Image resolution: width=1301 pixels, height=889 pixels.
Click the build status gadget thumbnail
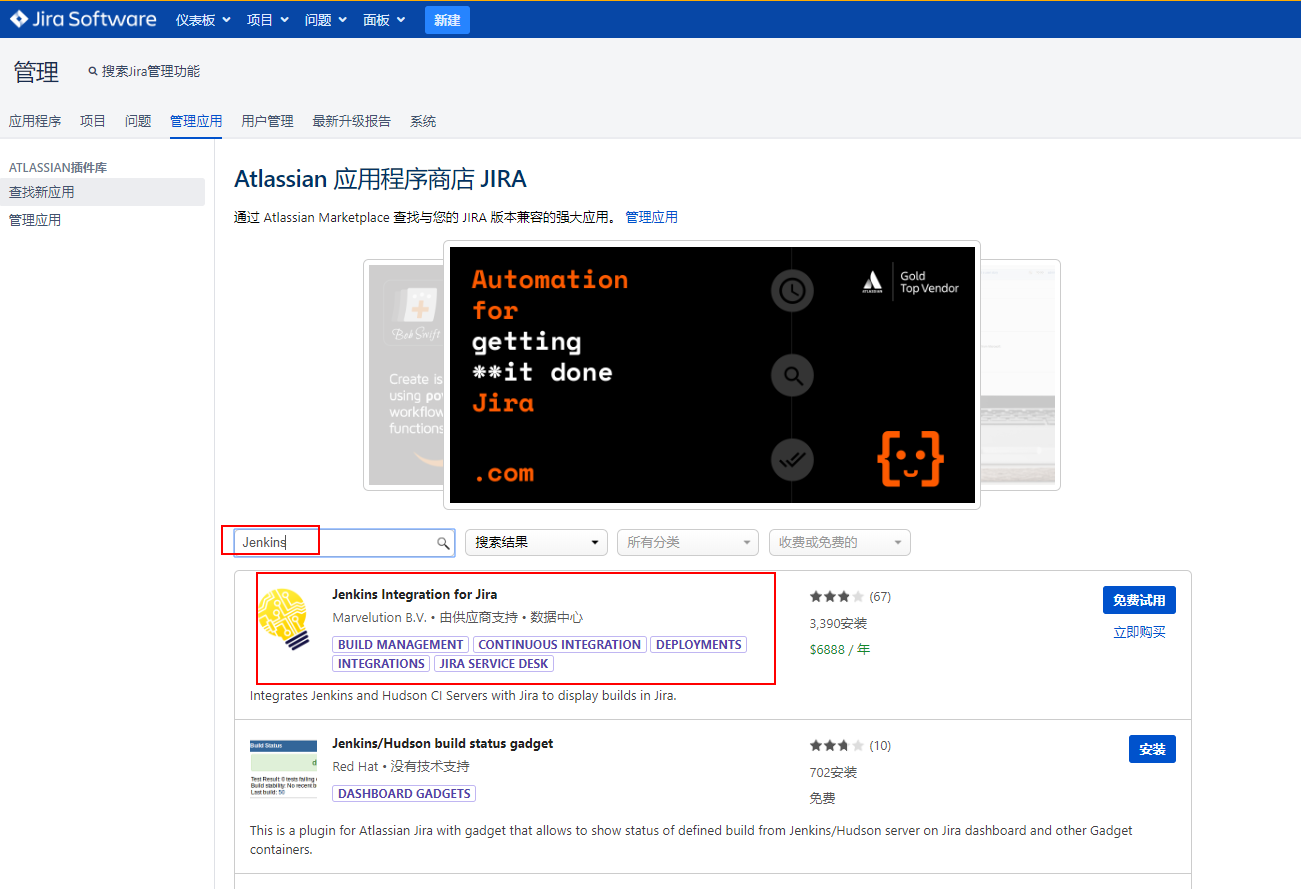click(283, 768)
